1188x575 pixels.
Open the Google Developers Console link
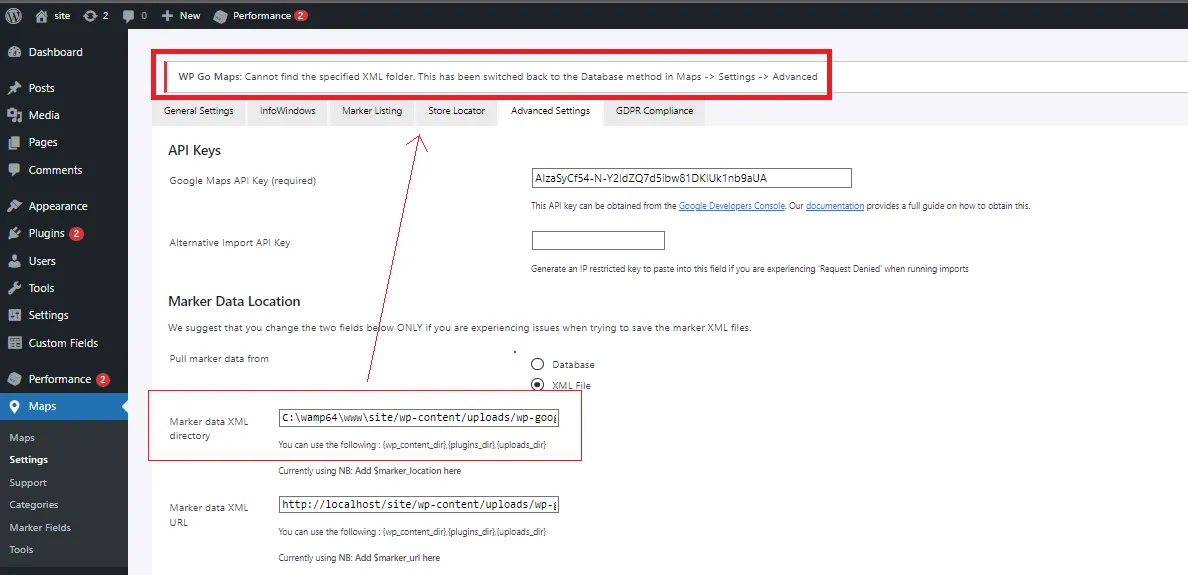click(732, 206)
